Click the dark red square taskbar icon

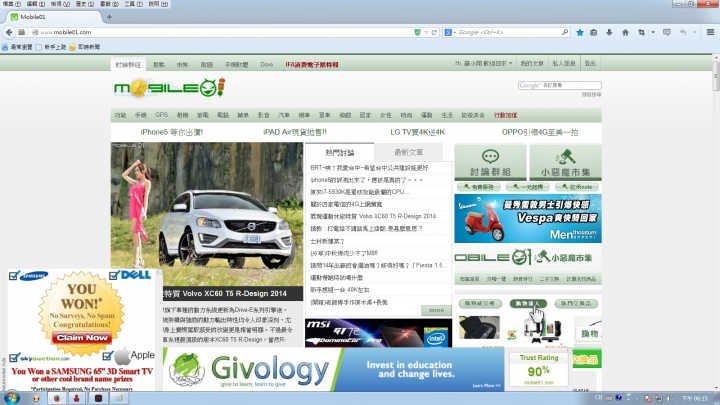coord(98,398)
